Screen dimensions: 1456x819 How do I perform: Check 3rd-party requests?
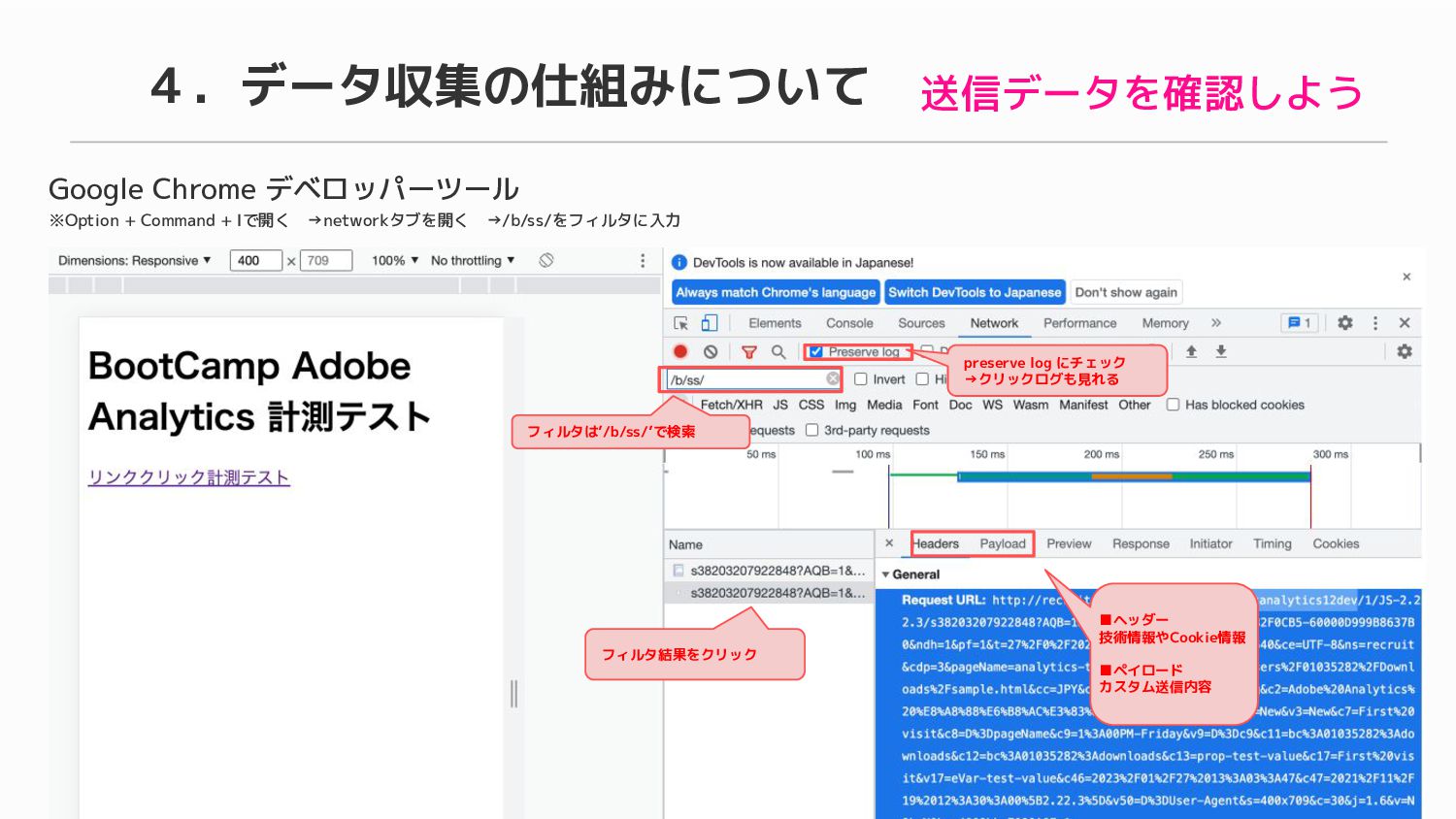[811, 430]
